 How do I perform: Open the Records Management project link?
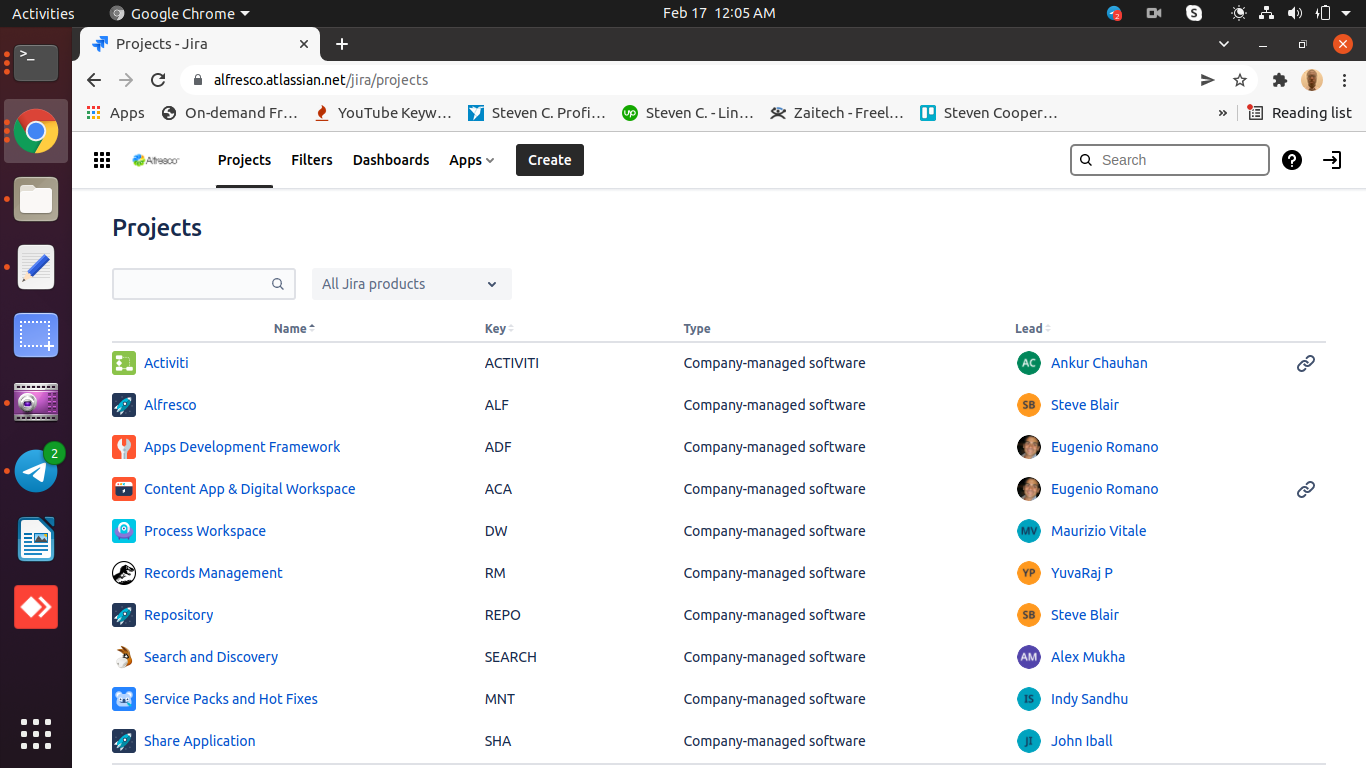(x=213, y=573)
